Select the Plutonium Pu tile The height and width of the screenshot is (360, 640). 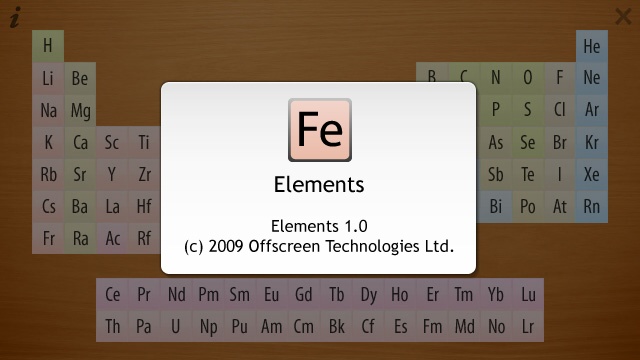[240, 326]
